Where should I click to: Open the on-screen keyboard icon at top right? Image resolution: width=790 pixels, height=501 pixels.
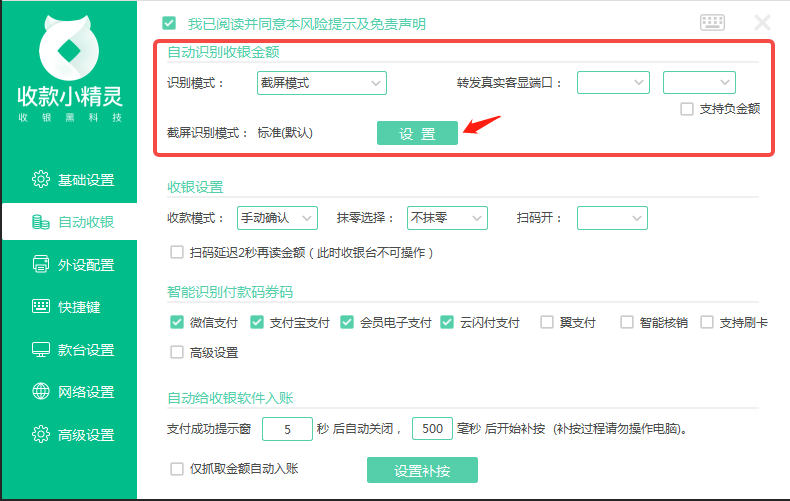click(x=712, y=23)
